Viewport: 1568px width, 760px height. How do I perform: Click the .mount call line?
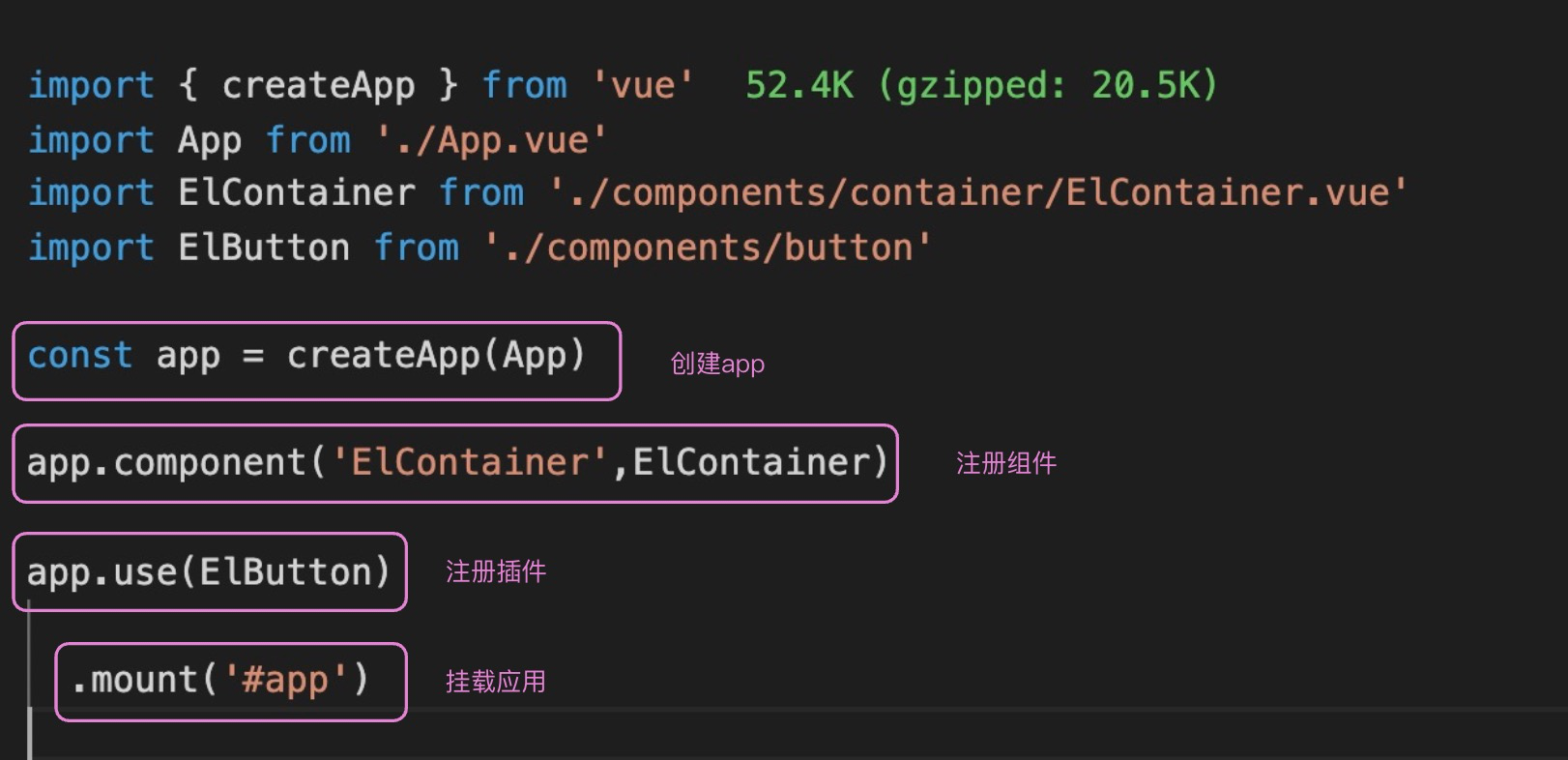(x=220, y=681)
